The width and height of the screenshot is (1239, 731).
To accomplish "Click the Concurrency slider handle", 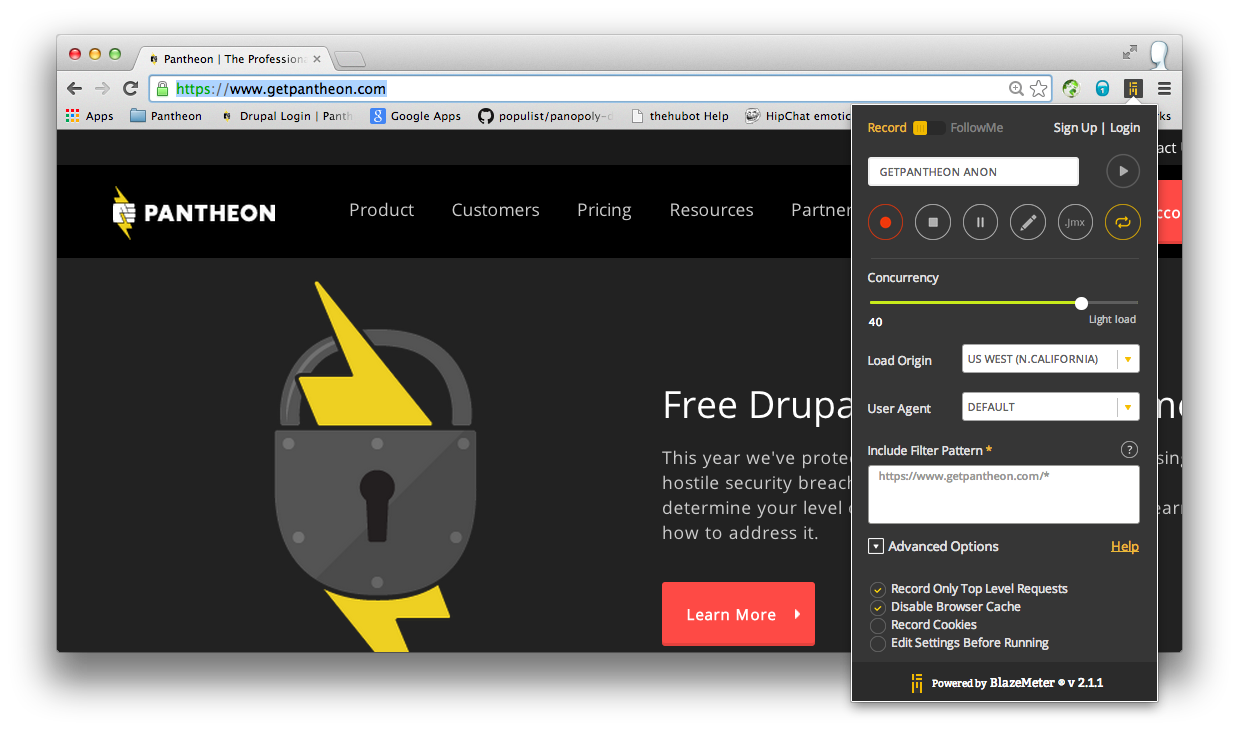I will (x=1081, y=303).
